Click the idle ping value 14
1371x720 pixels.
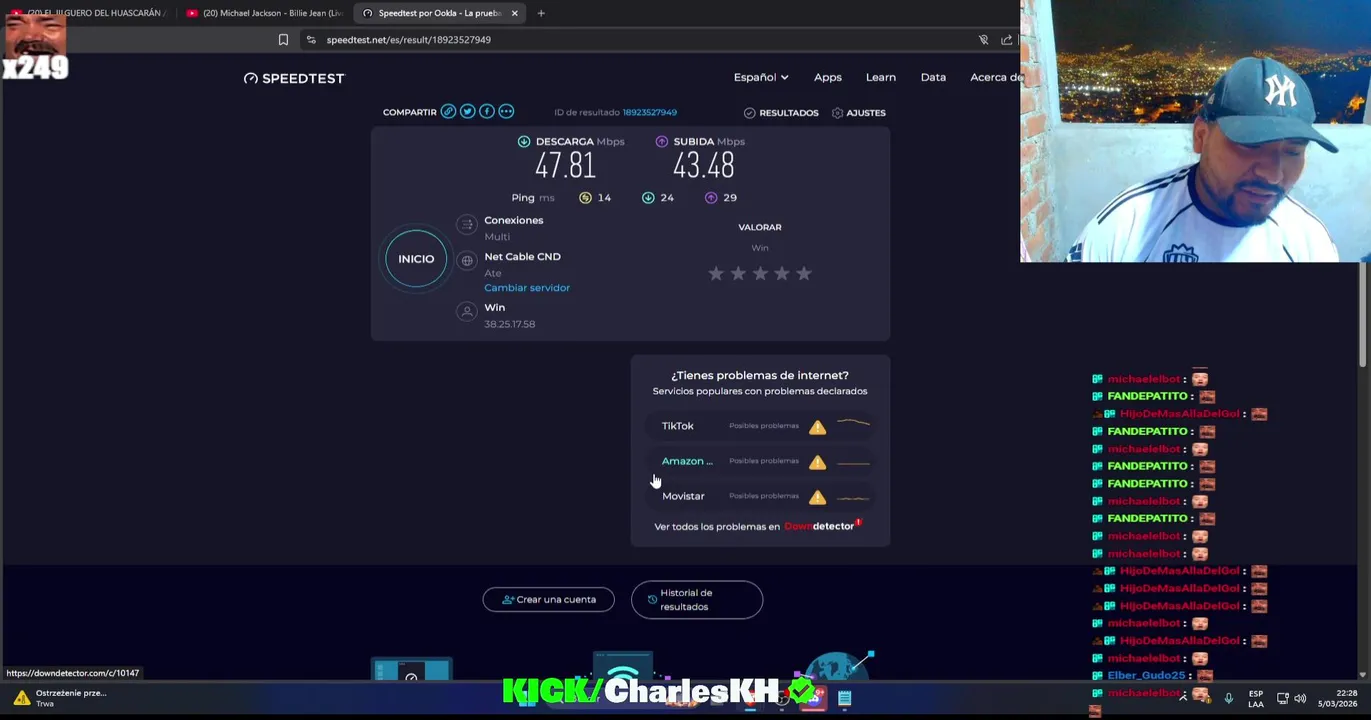(604, 198)
